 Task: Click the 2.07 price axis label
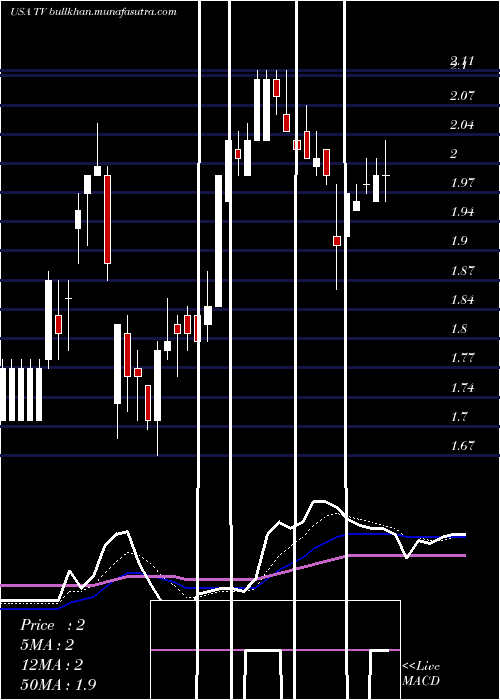click(462, 95)
